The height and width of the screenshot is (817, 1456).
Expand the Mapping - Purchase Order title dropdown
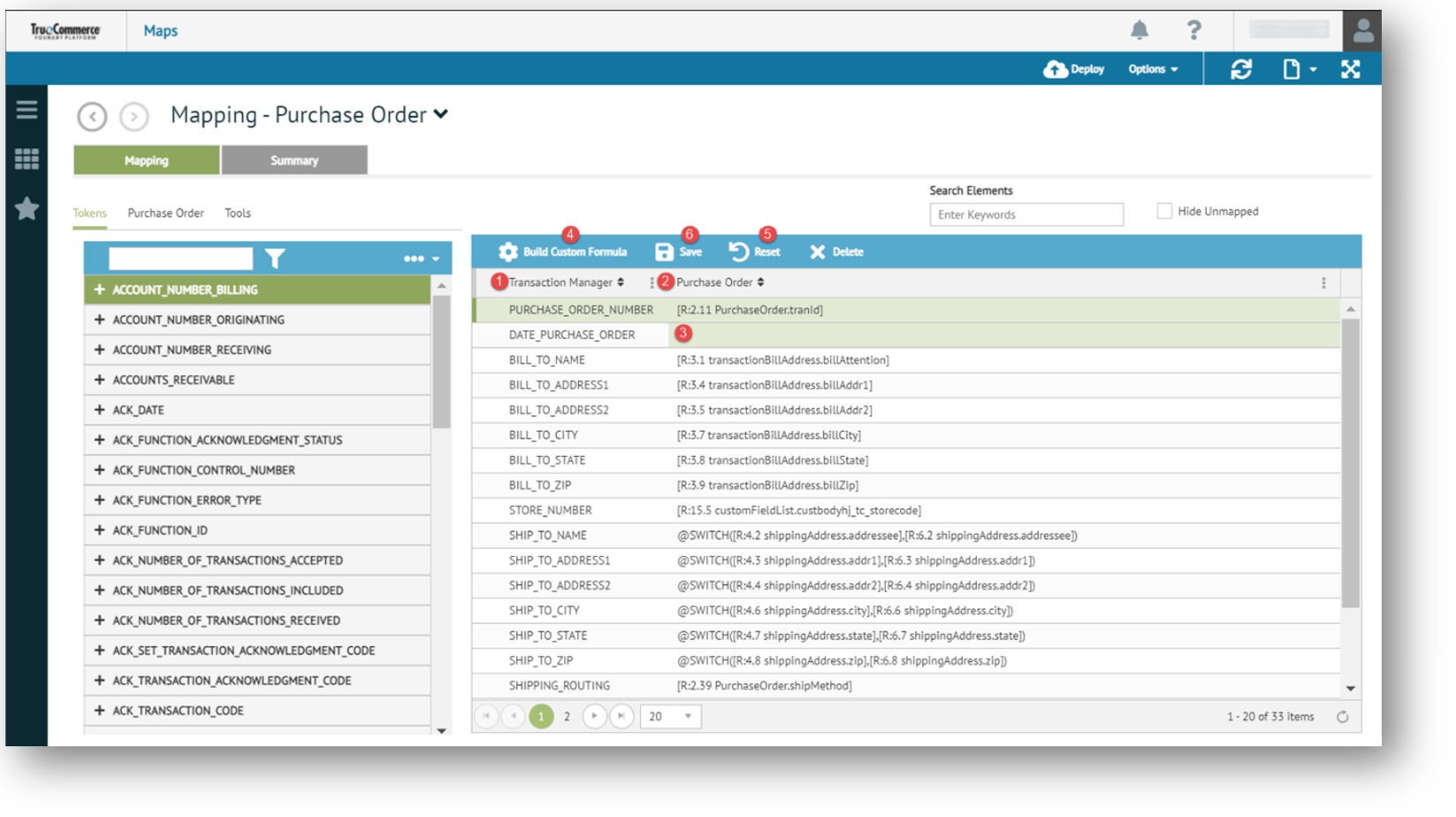441,114
